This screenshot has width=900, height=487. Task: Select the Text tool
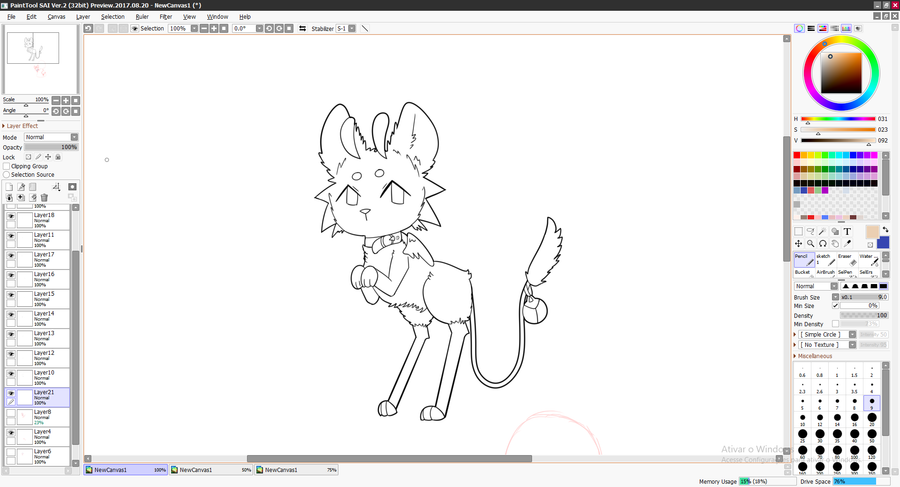pyautogui.click(x=847, y=231)
